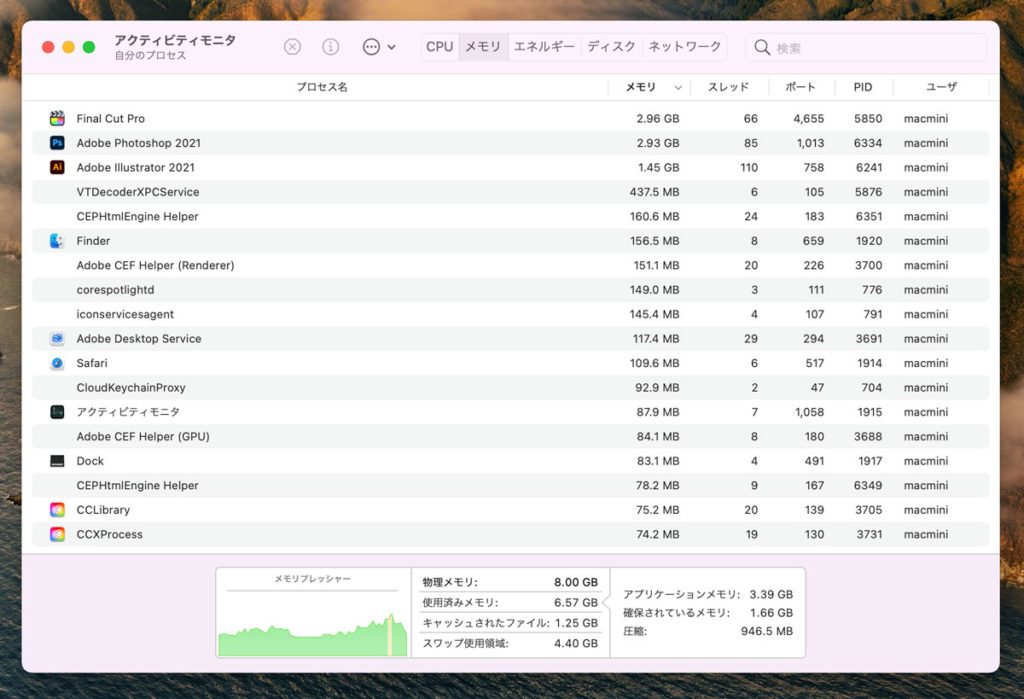Maximize the Activity Monitor window
Image resolution: width=1024 pixels, height=699 pixels.
(89, 47)
